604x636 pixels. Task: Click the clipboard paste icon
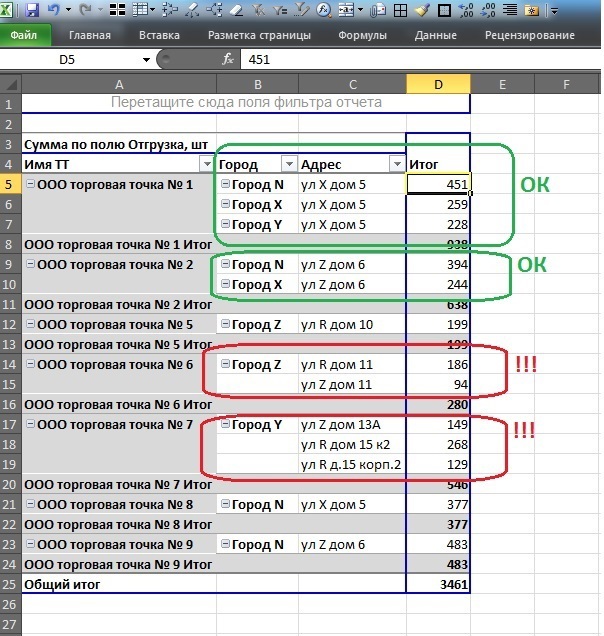[378, 10]
